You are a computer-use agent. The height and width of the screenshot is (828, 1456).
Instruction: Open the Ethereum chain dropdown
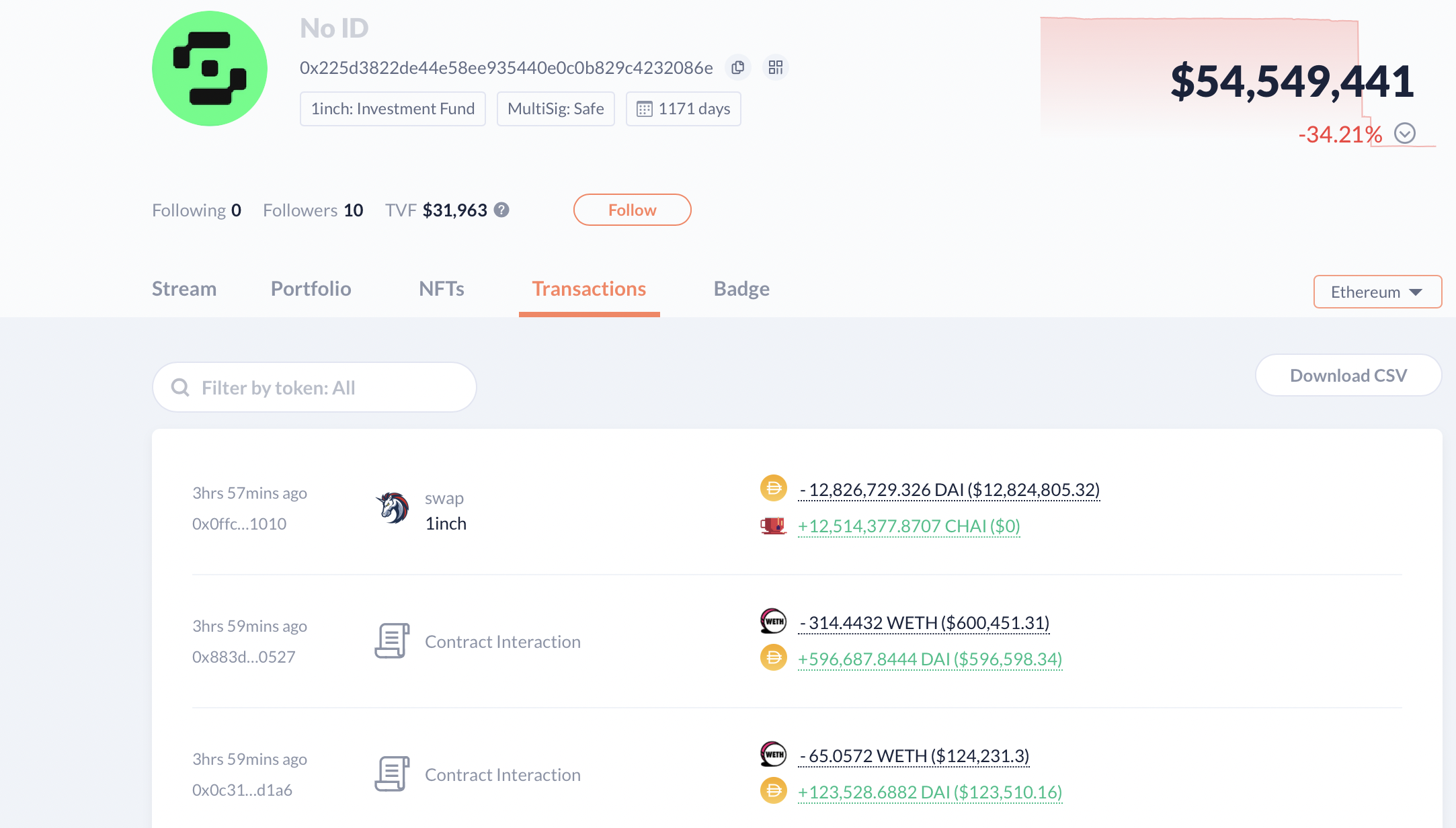tap(1377, 292)
